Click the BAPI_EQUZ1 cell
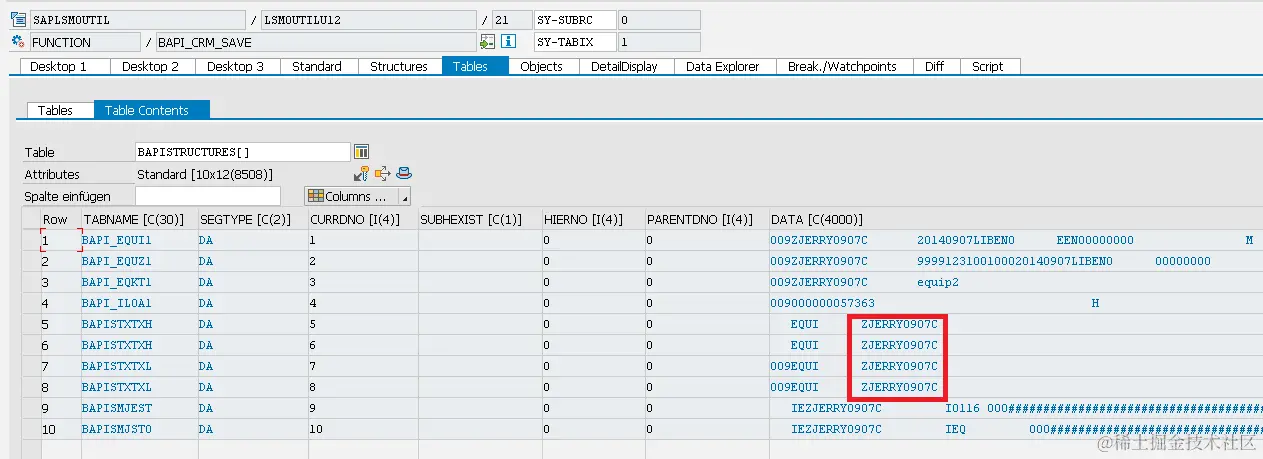The width and height of the screenshot is (1263, 459). tap(137, 261)
